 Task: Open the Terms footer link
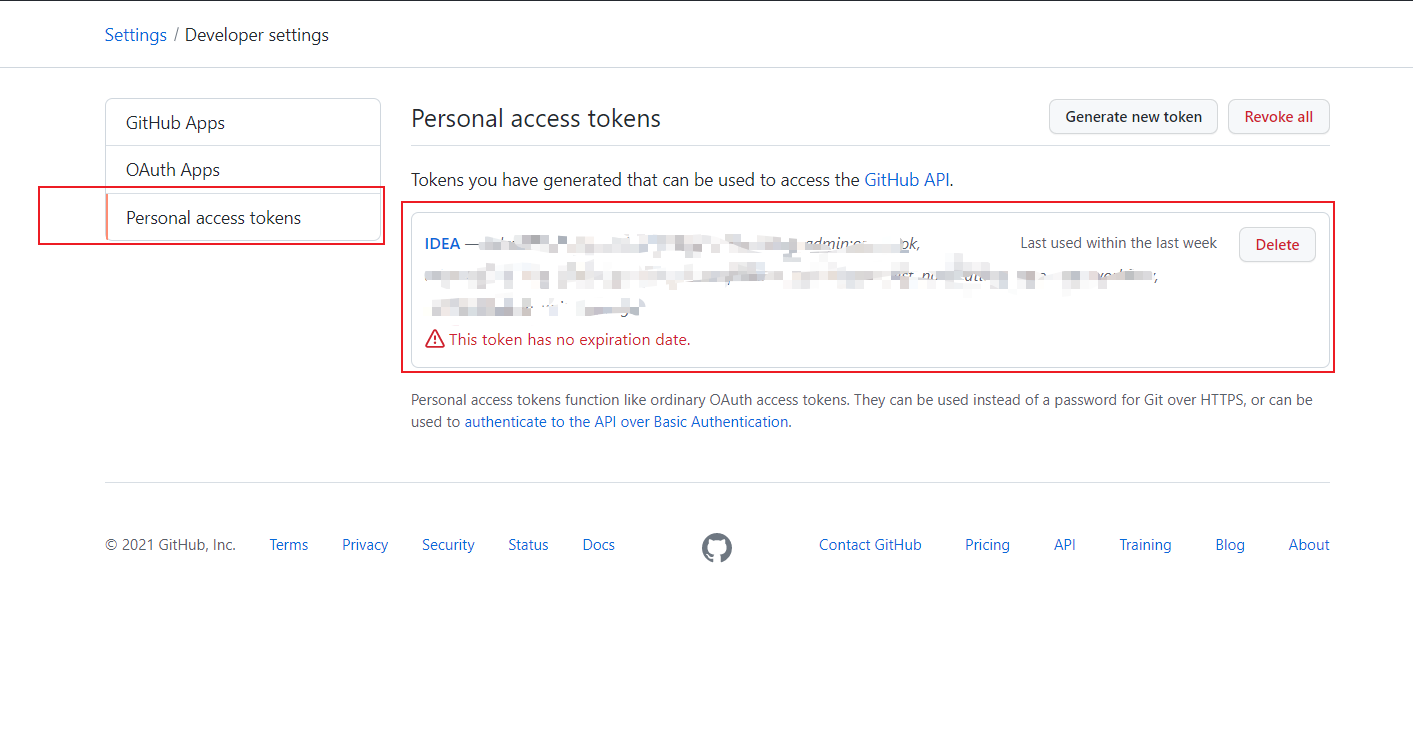pos(289,545)
